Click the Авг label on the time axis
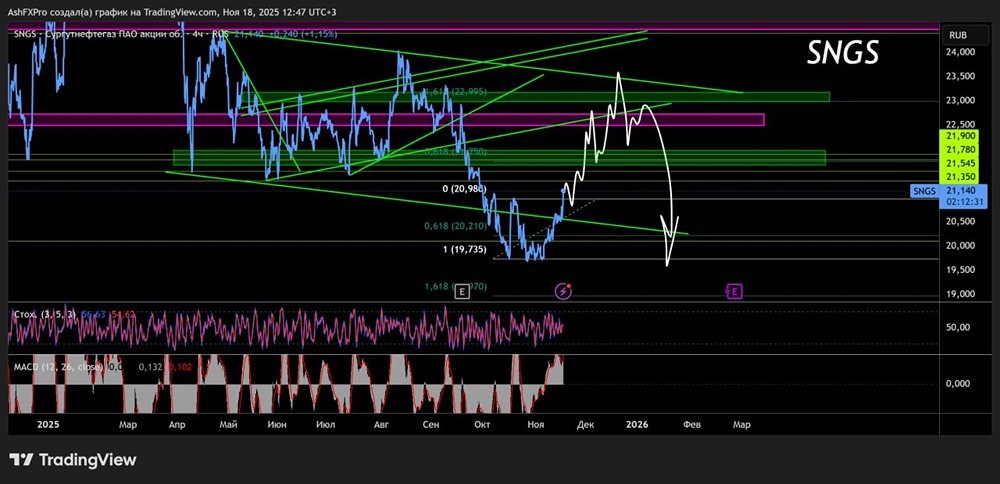1000x484 pixels. point(381,425)
